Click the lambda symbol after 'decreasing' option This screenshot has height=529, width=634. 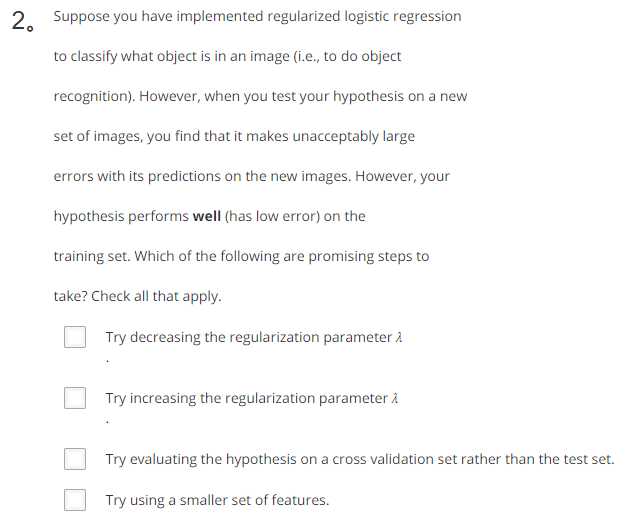click(x=399, y=337)
